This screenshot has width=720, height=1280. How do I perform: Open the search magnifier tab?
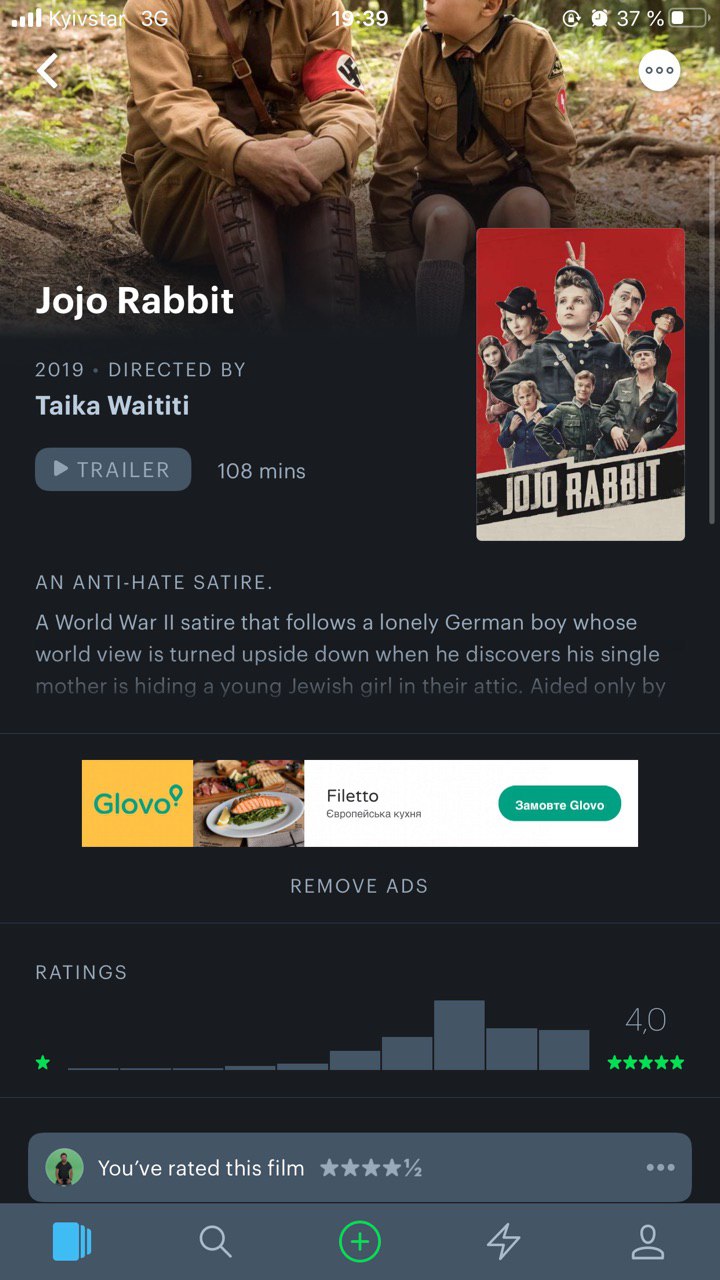point(216,1242)
